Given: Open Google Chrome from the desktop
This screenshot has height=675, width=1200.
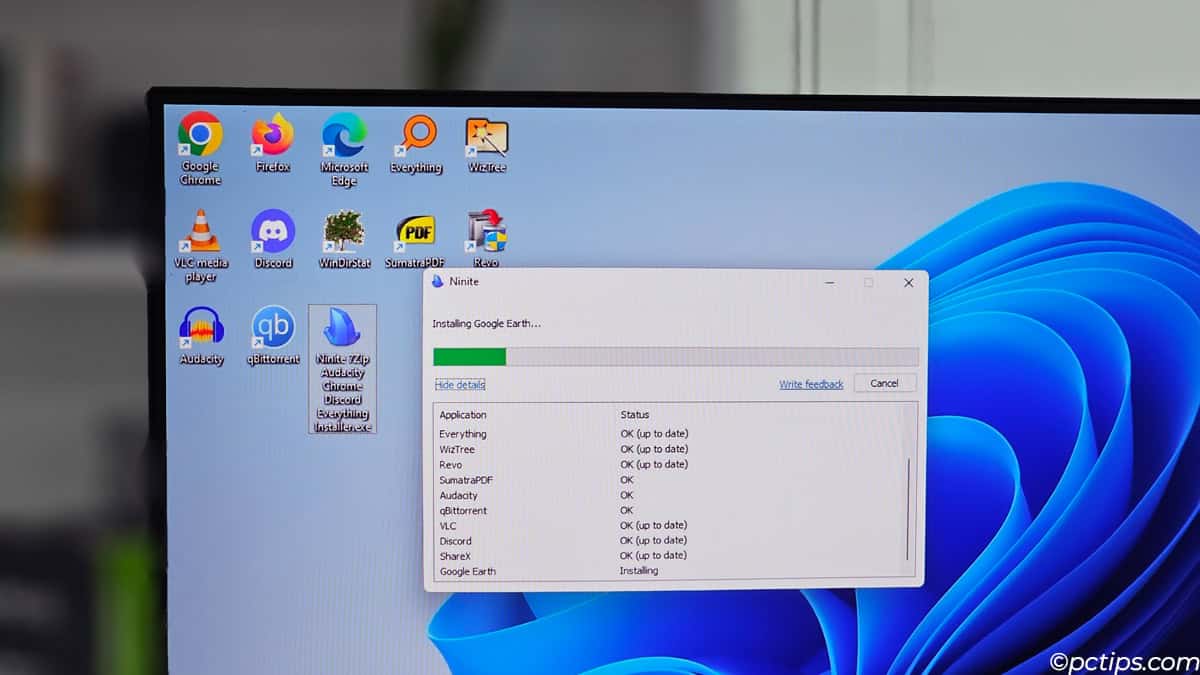Looking at the screenshot, I should click(199, 137).
